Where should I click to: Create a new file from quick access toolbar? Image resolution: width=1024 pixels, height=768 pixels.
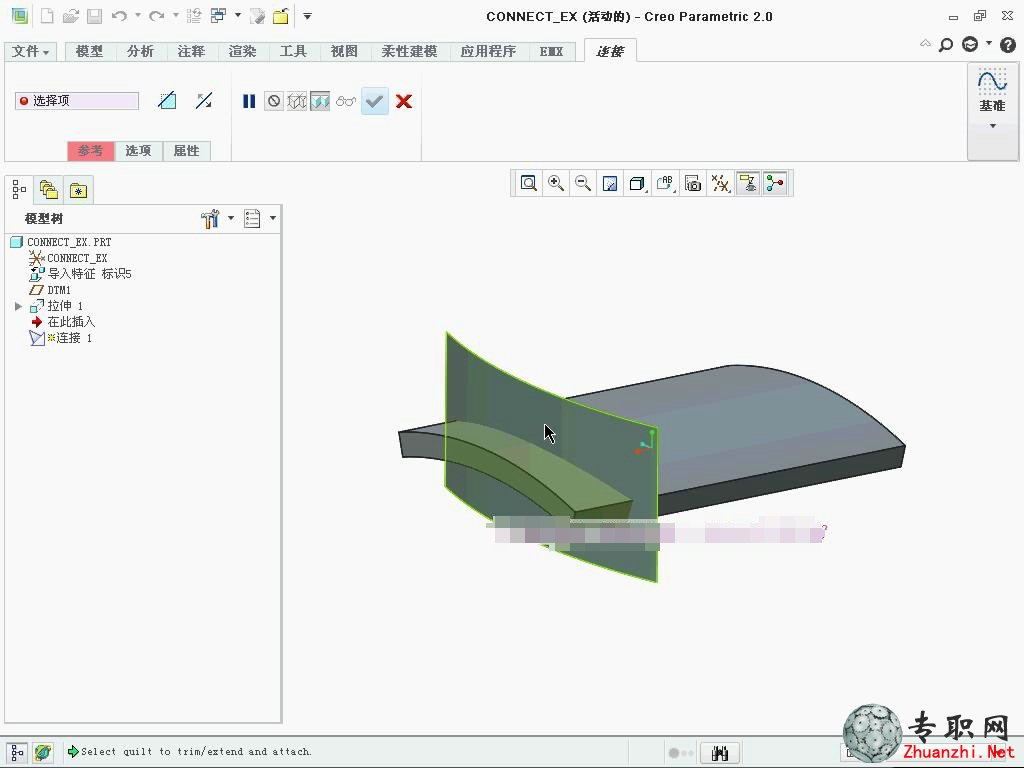47,16
